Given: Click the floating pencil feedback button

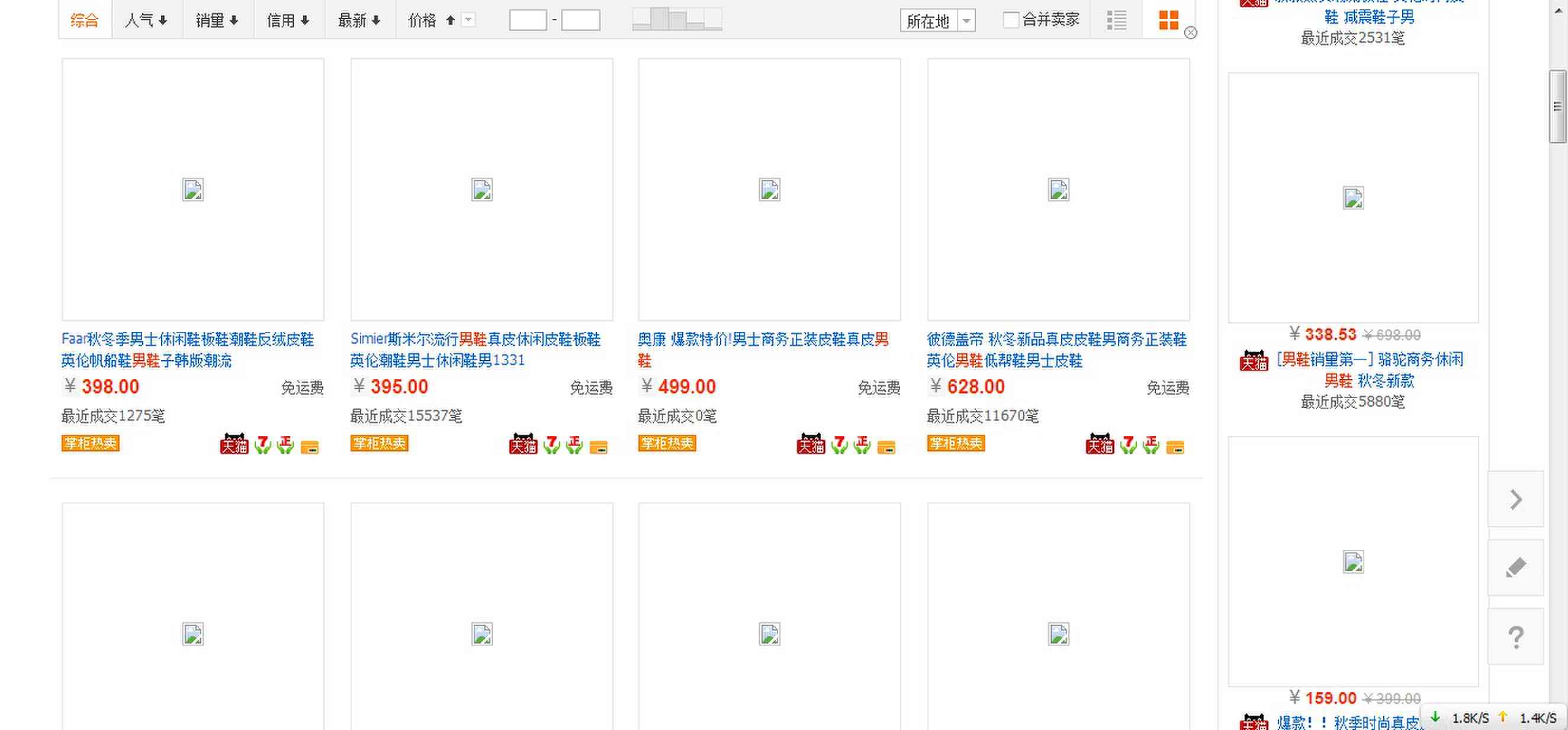Looking at the screenshot, I should pyautogui.click(x=1516, y=568).
